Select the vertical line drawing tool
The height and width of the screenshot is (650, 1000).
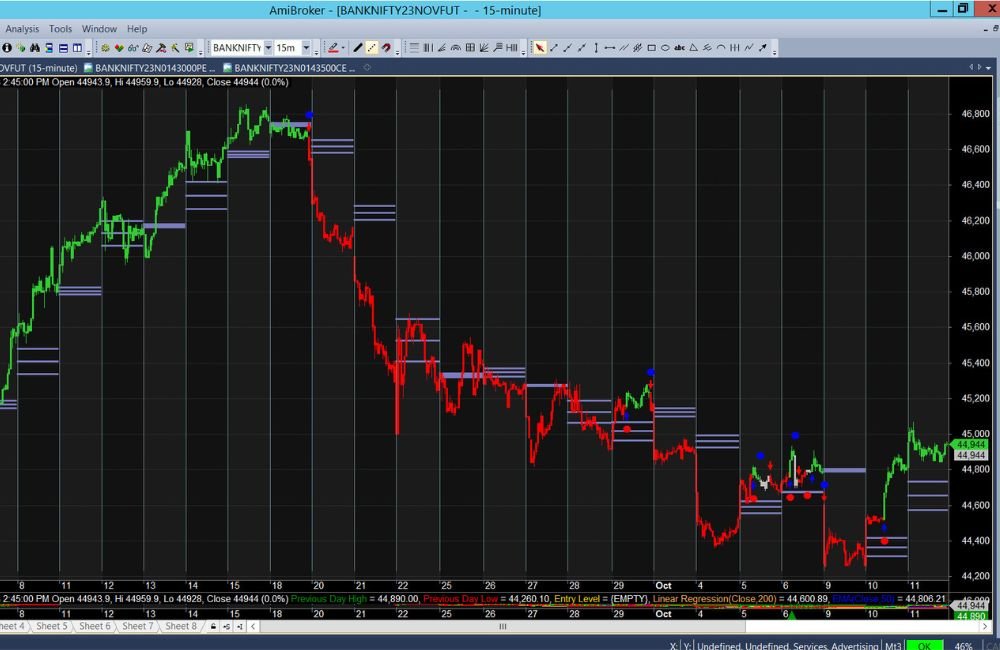[x=596, y=48]
